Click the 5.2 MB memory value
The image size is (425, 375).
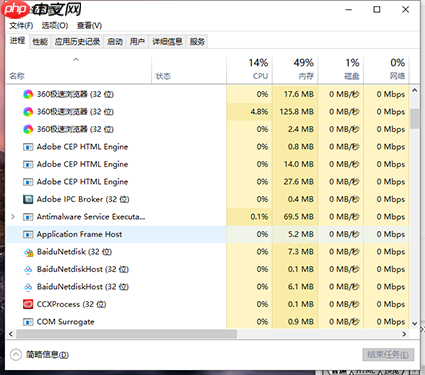[301, 234]
